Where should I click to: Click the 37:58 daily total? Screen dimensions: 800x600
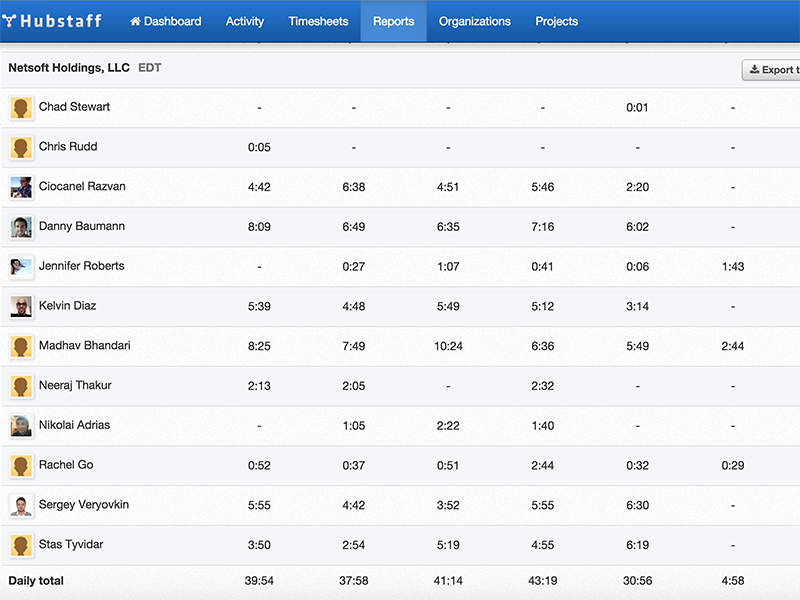[x=354, y=581]
